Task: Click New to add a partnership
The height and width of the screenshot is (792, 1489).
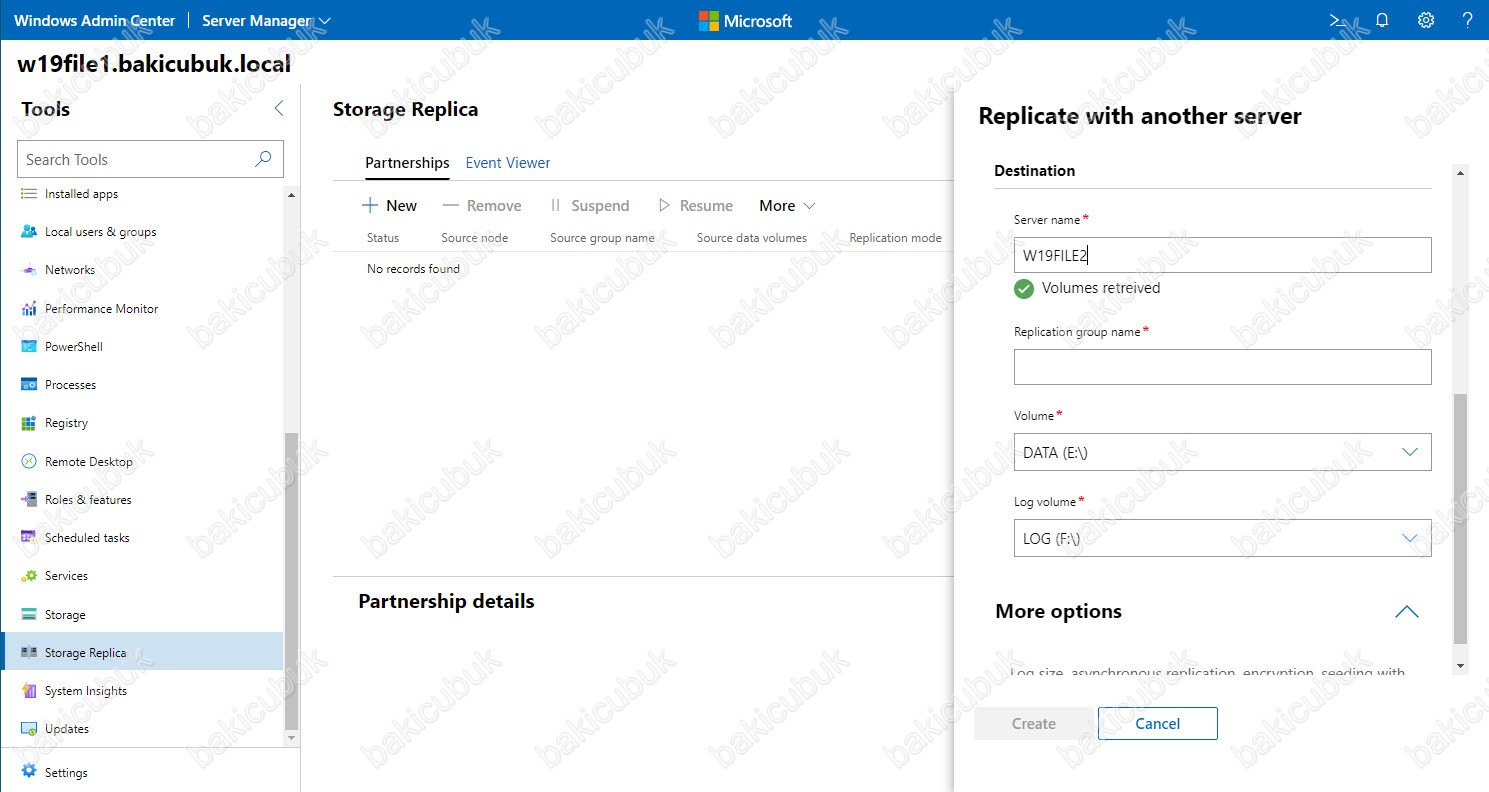Action: 390,206
